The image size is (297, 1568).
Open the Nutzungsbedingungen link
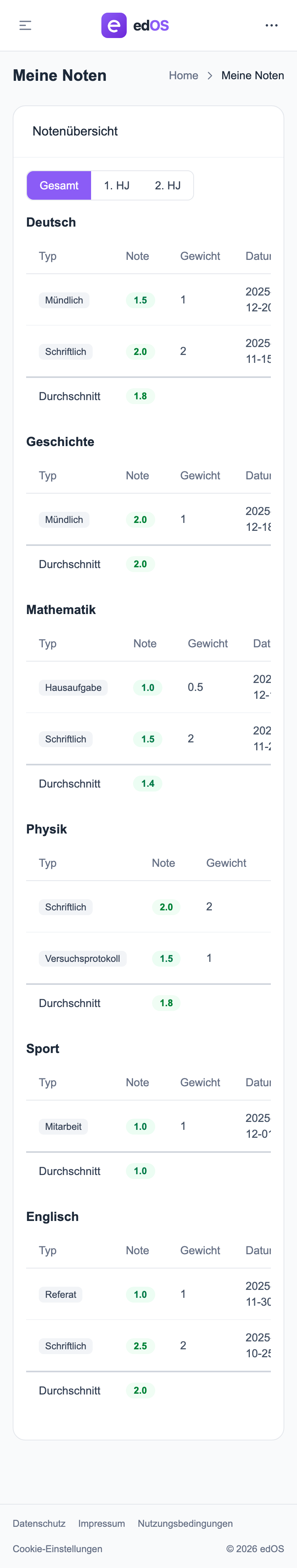(185, 1523)
